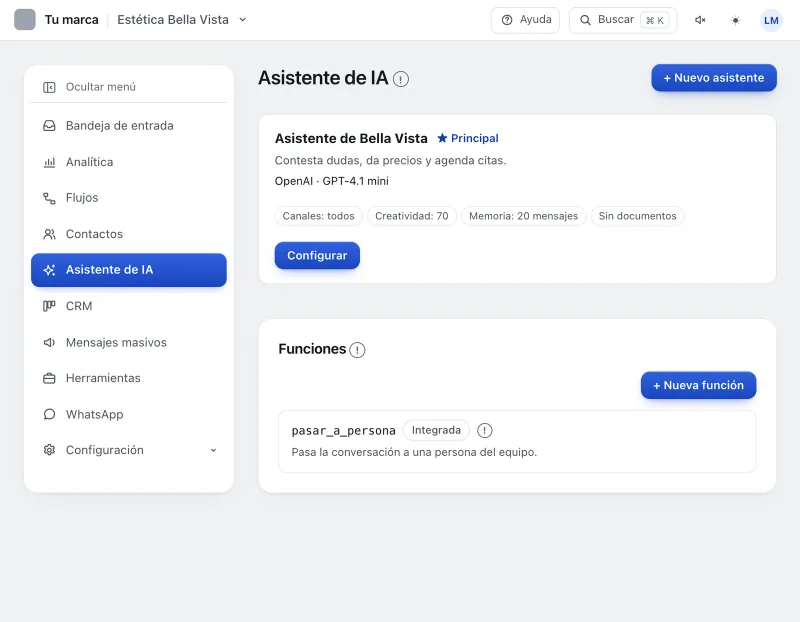Open Flujos in the sidebar
Viewport: 800px width, 622px height.
[129, 197]
